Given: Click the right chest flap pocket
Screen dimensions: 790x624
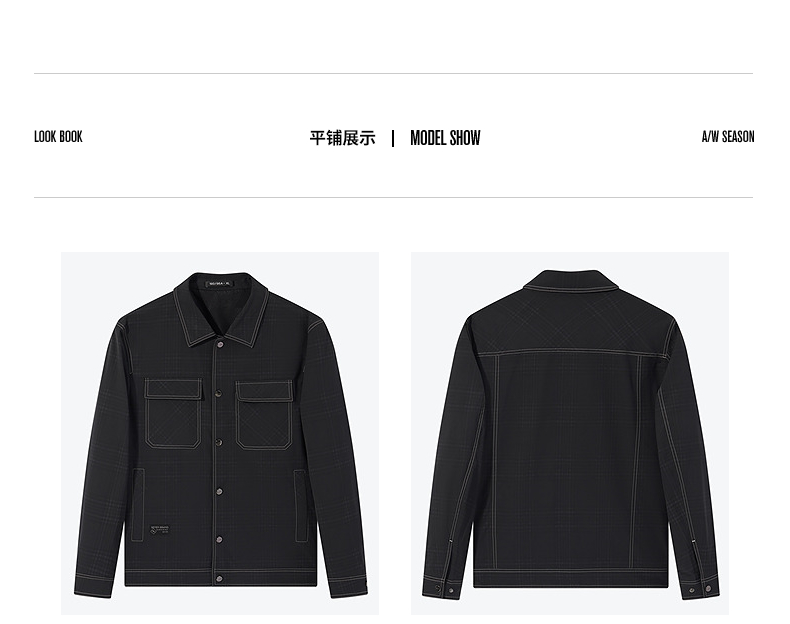Looking at the screenshot, I should [265, 415].
